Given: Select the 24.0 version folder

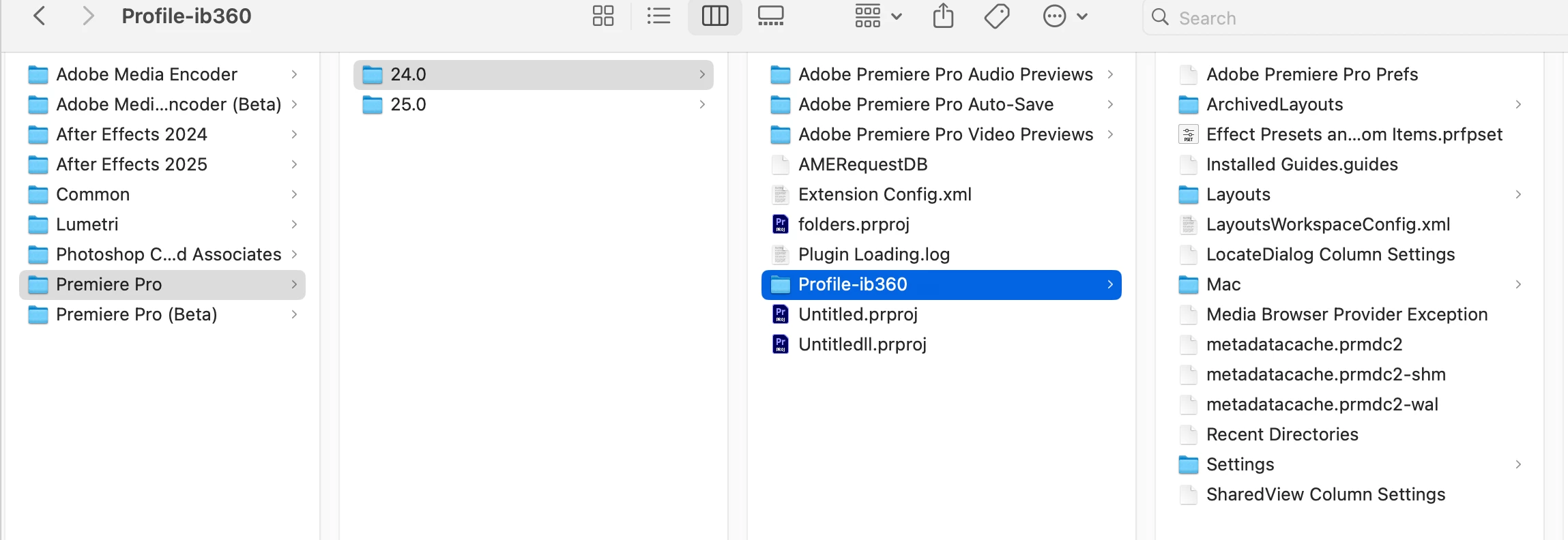Looking at the screenshot, I should tap(534, 74).
